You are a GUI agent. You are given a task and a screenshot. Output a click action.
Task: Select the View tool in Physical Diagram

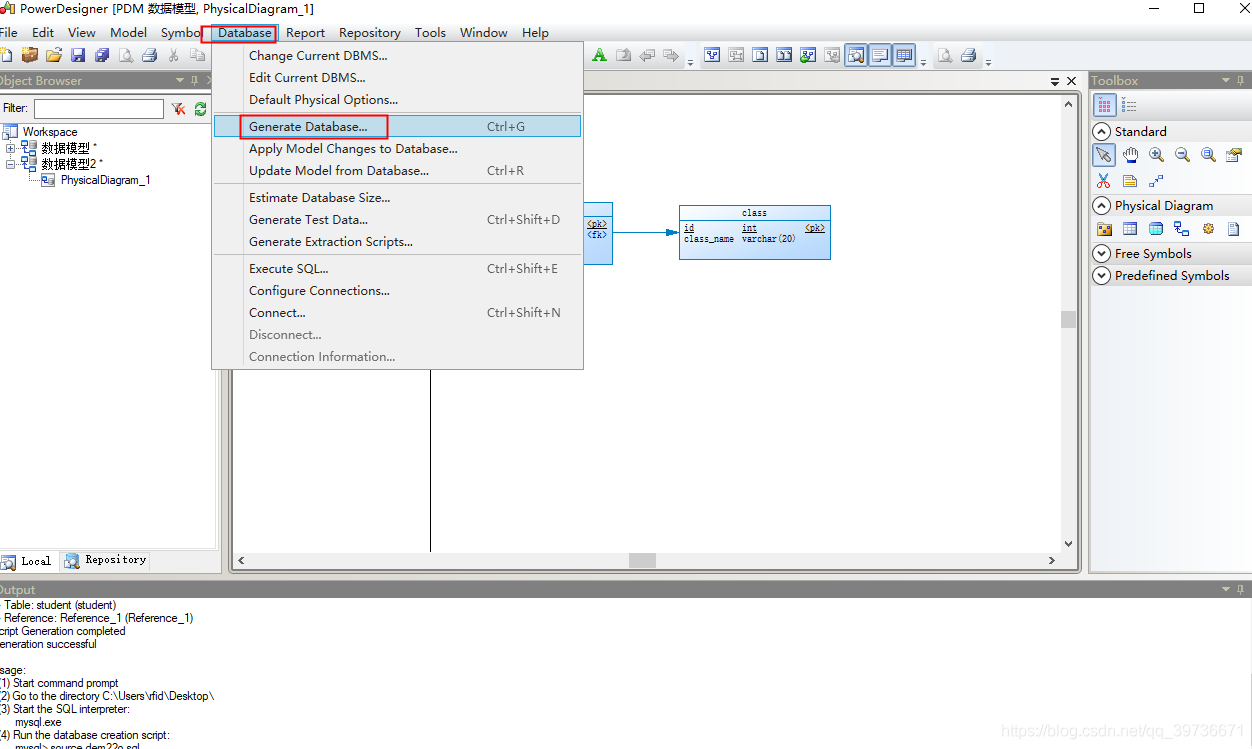click(1156, 229)
